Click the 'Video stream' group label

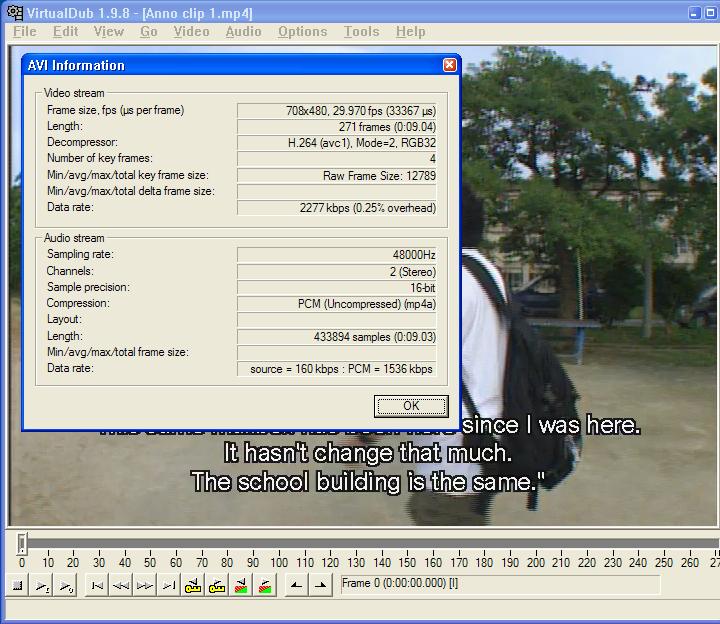point(74,93)
